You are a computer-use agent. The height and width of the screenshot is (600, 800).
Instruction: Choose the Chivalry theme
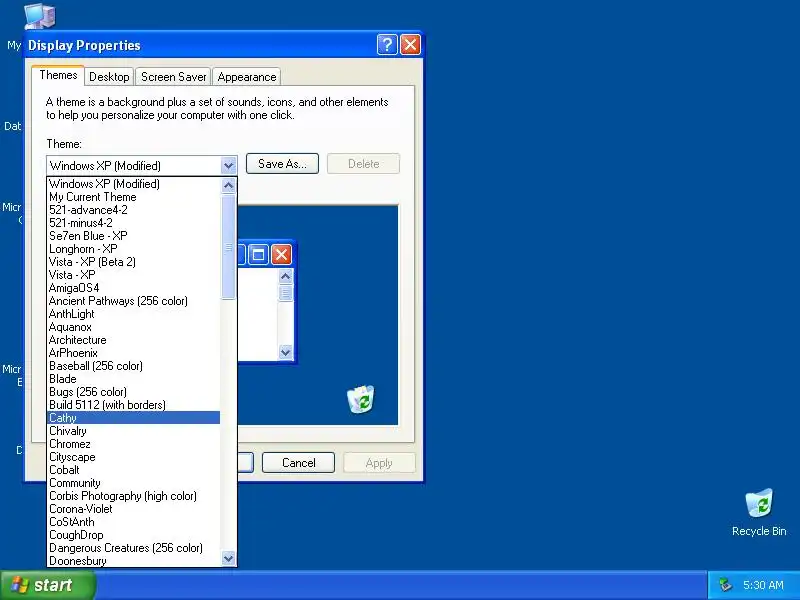click(134, 431)
